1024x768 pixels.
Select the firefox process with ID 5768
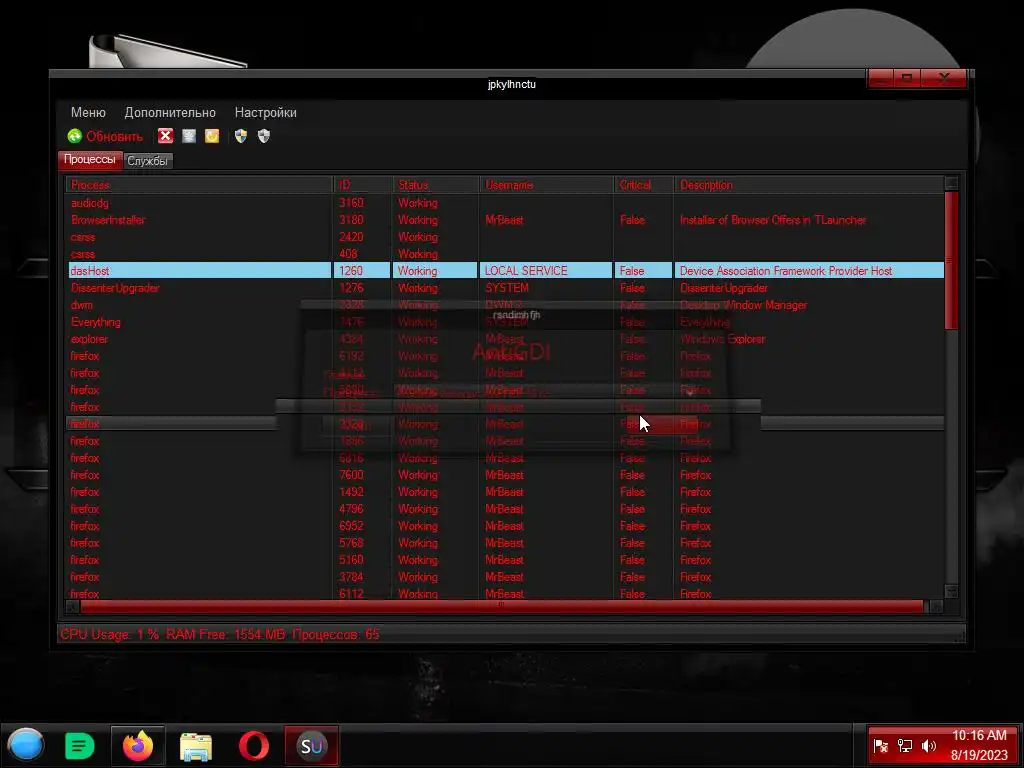[506, 543]
